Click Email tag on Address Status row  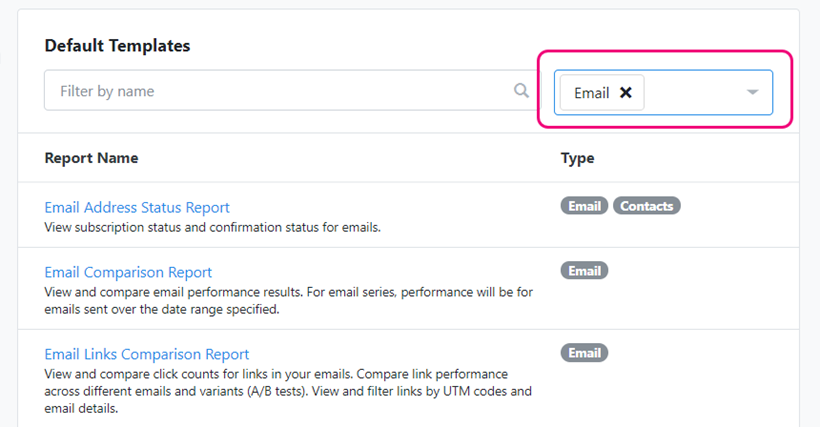point(584,206)
